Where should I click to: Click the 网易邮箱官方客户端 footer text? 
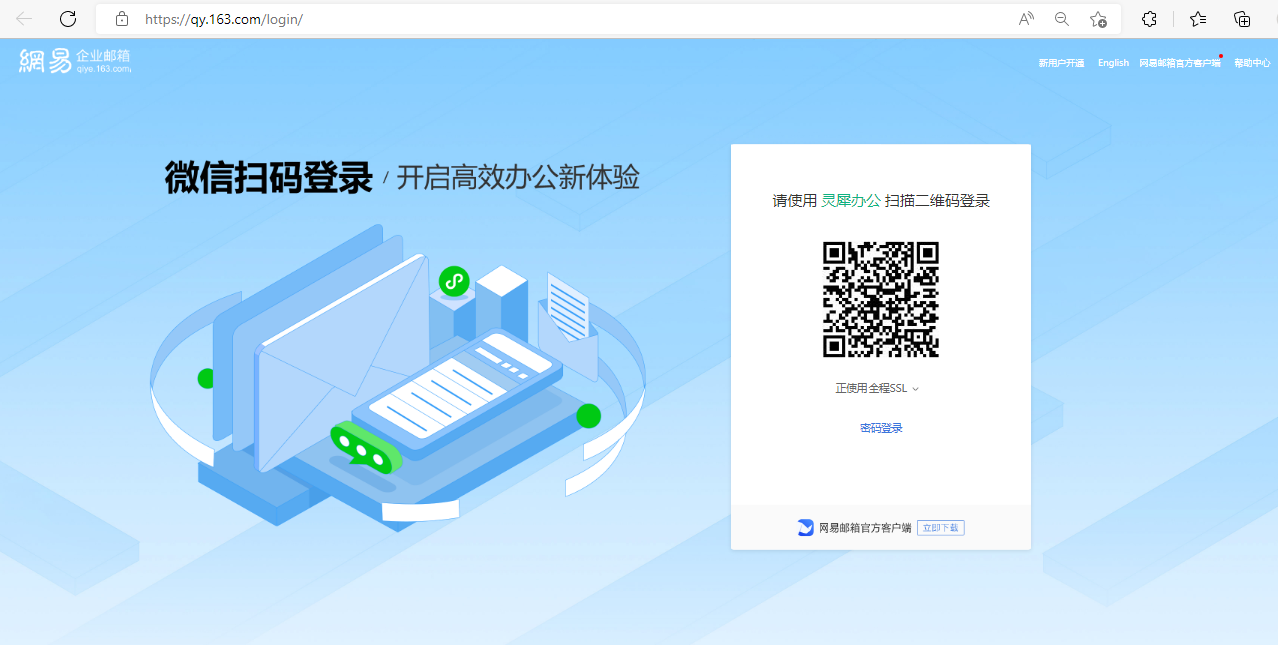[865, 528]
